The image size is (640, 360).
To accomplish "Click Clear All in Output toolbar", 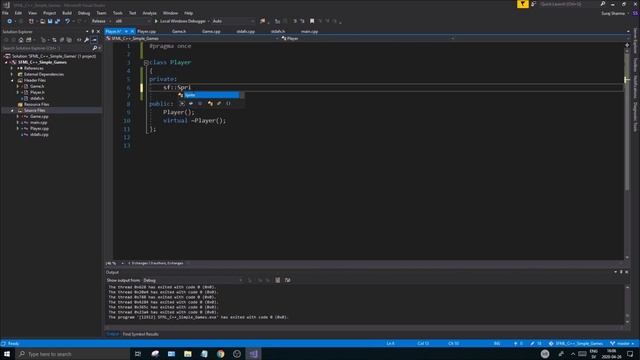I will [278, 280].
